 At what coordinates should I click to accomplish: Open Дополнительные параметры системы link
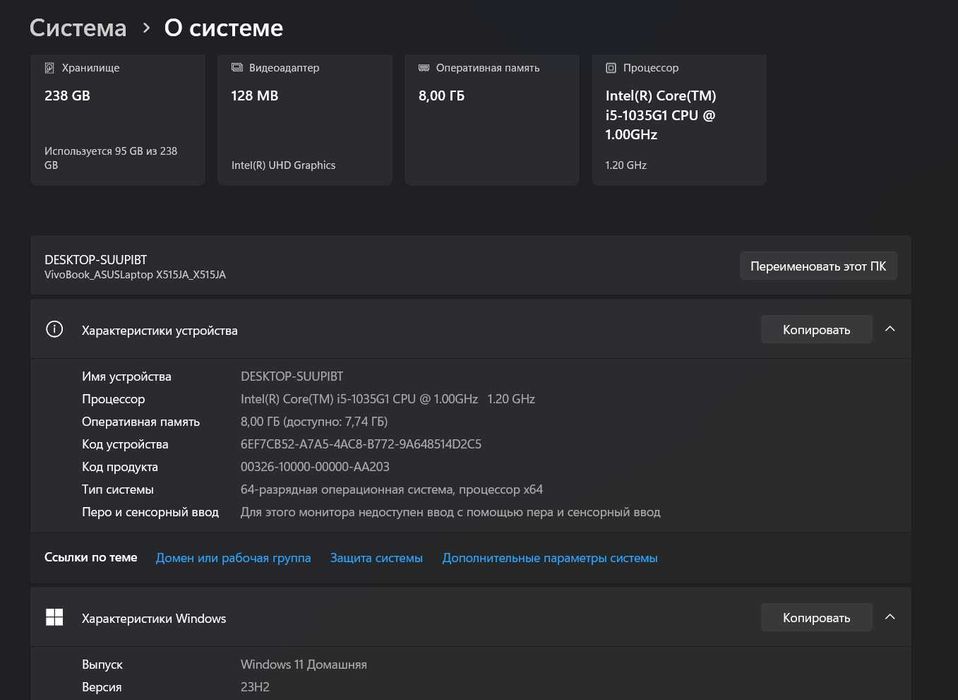[x=550, y=558]
